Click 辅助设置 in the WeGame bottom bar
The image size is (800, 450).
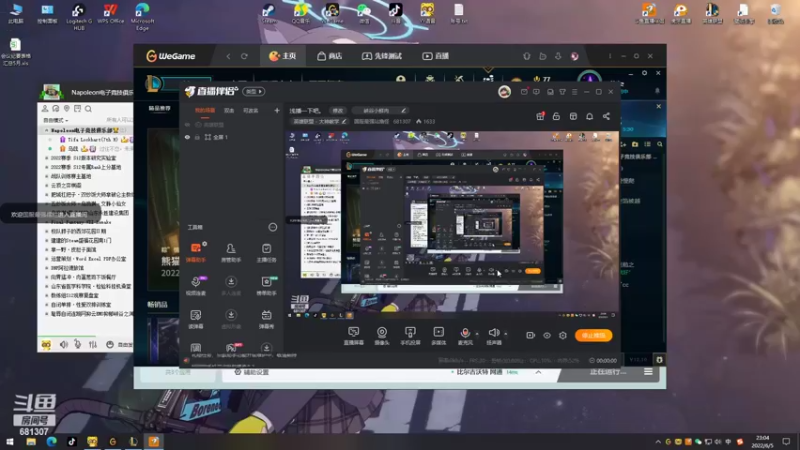251,372
